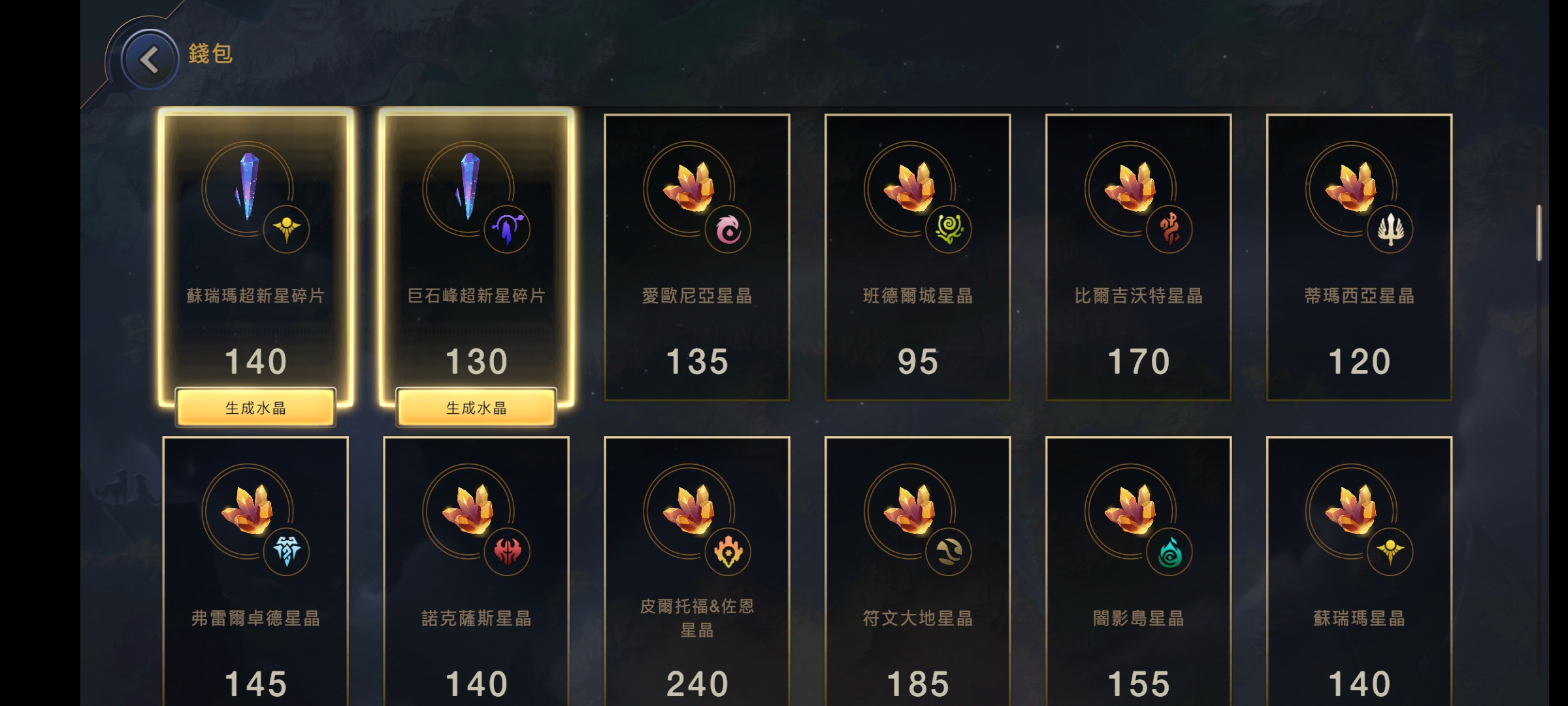
Task: Click the vertical scrollbar at right edge
Action: tap(1539, 233)
